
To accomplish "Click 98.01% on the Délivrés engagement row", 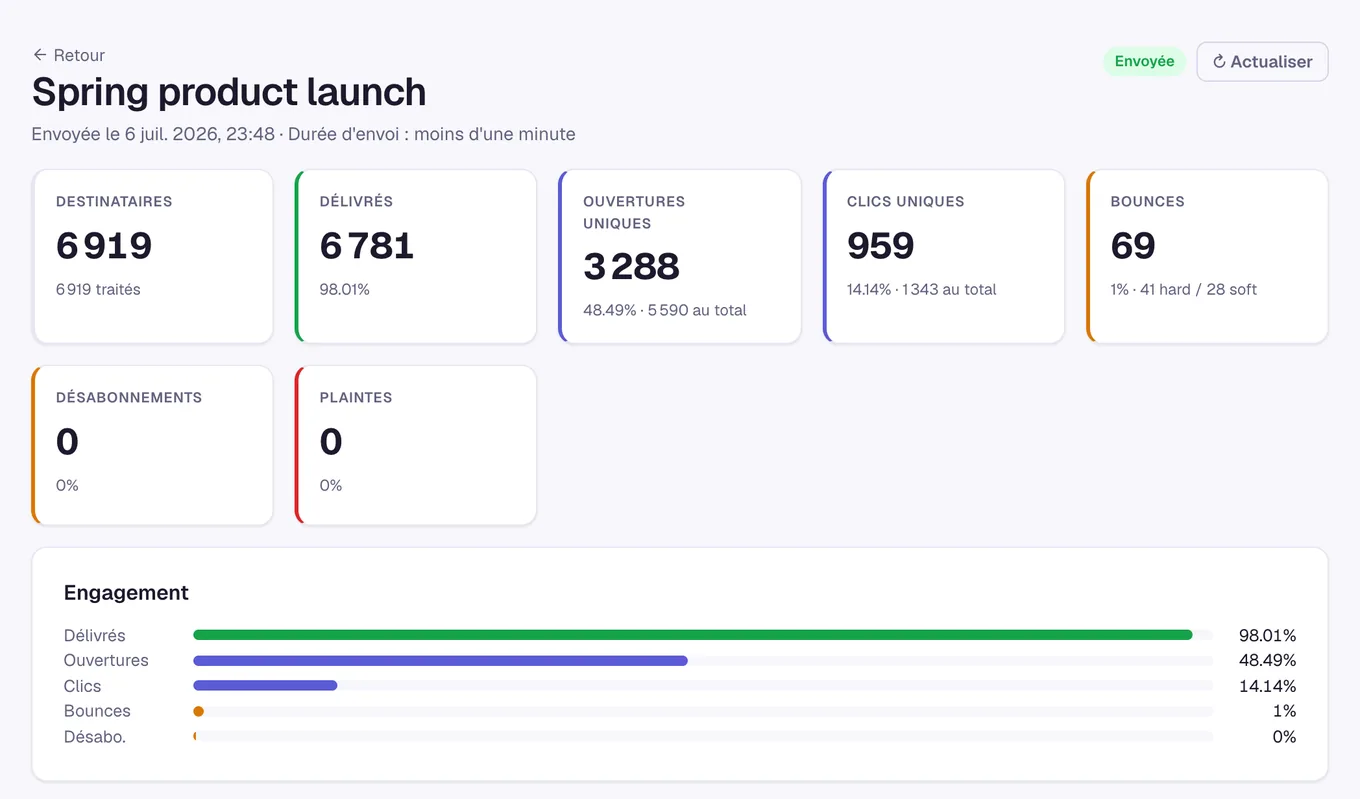I will point(1267,635).
